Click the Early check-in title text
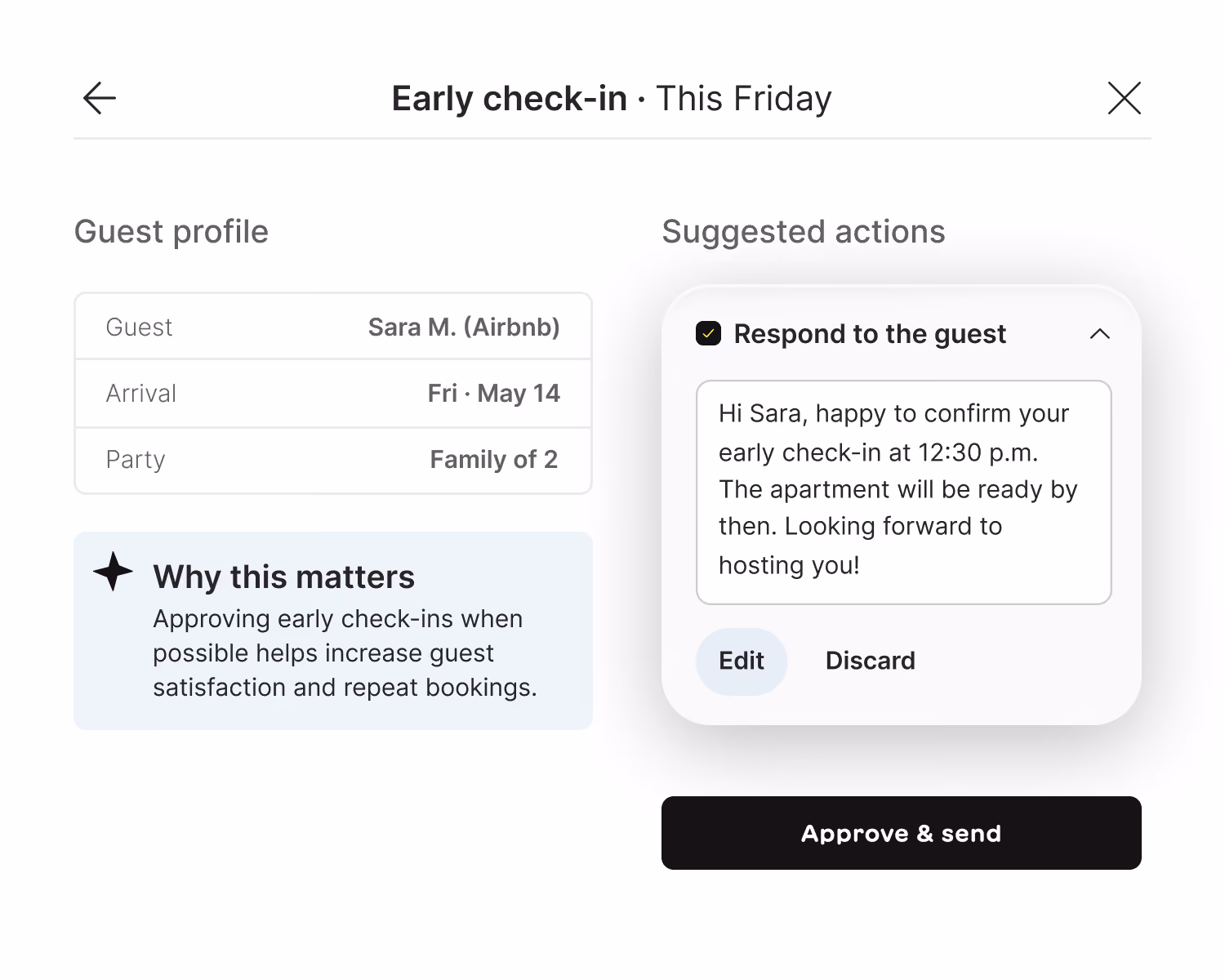Viewport: 1225px width, 980px height. pos(510,98)
